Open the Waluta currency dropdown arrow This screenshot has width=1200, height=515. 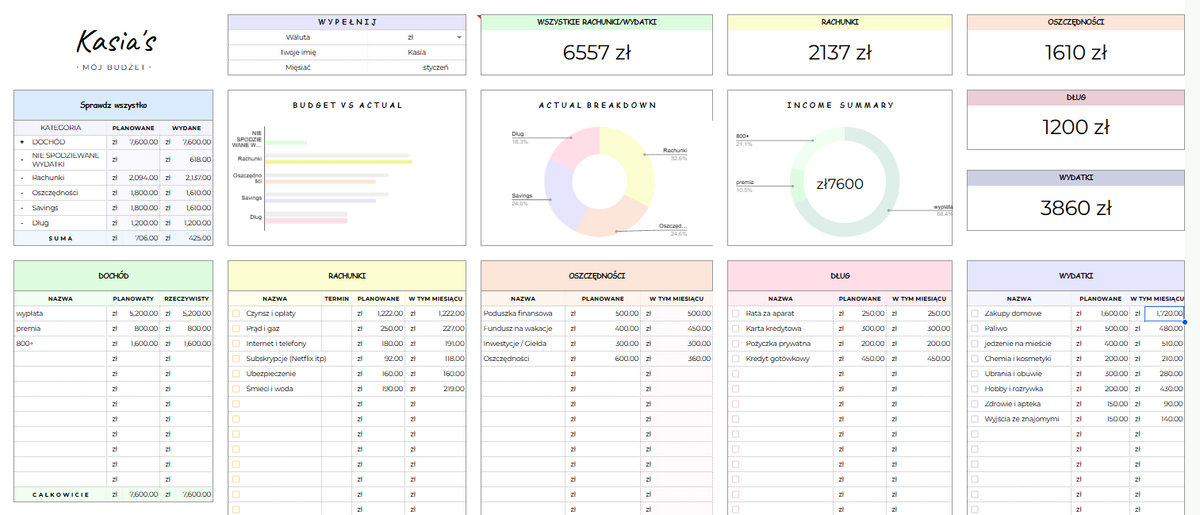[459, 37]
